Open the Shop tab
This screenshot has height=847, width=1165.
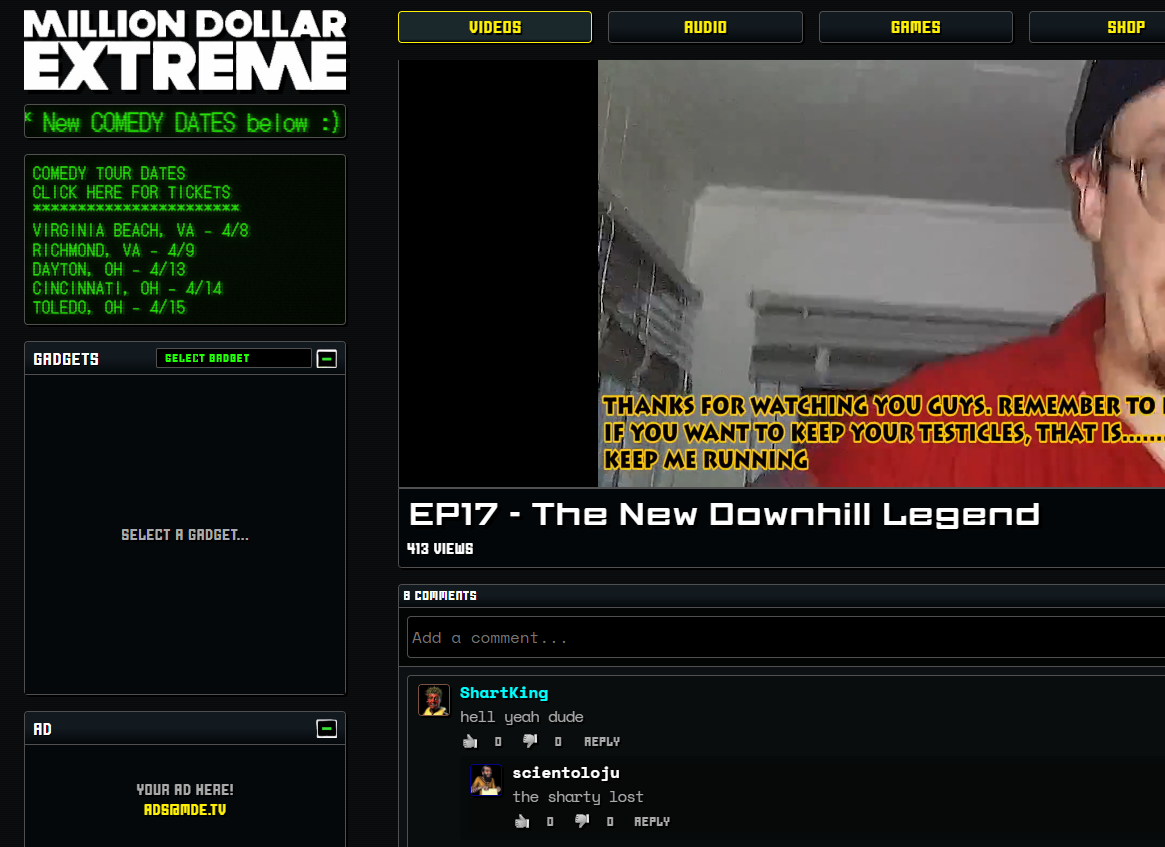tap(1097, 27)
